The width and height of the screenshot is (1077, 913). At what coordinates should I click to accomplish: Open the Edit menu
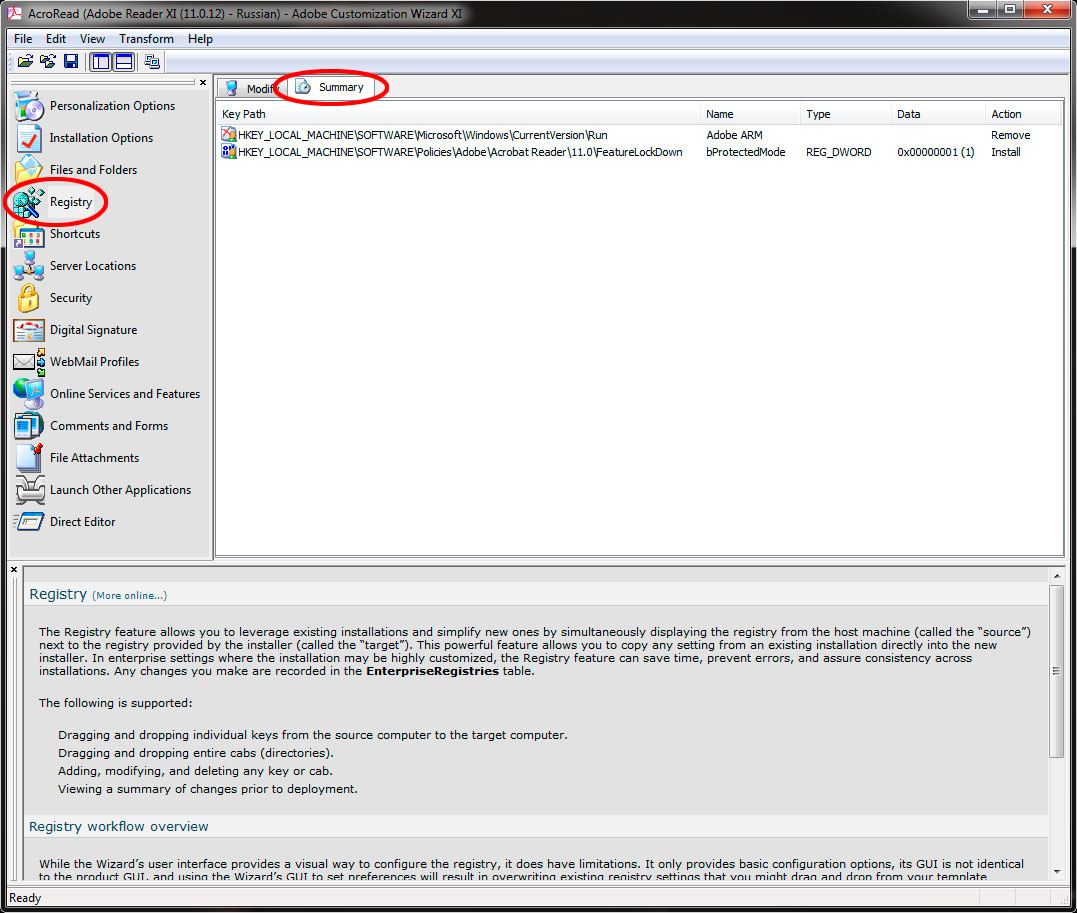click(56, 39)
